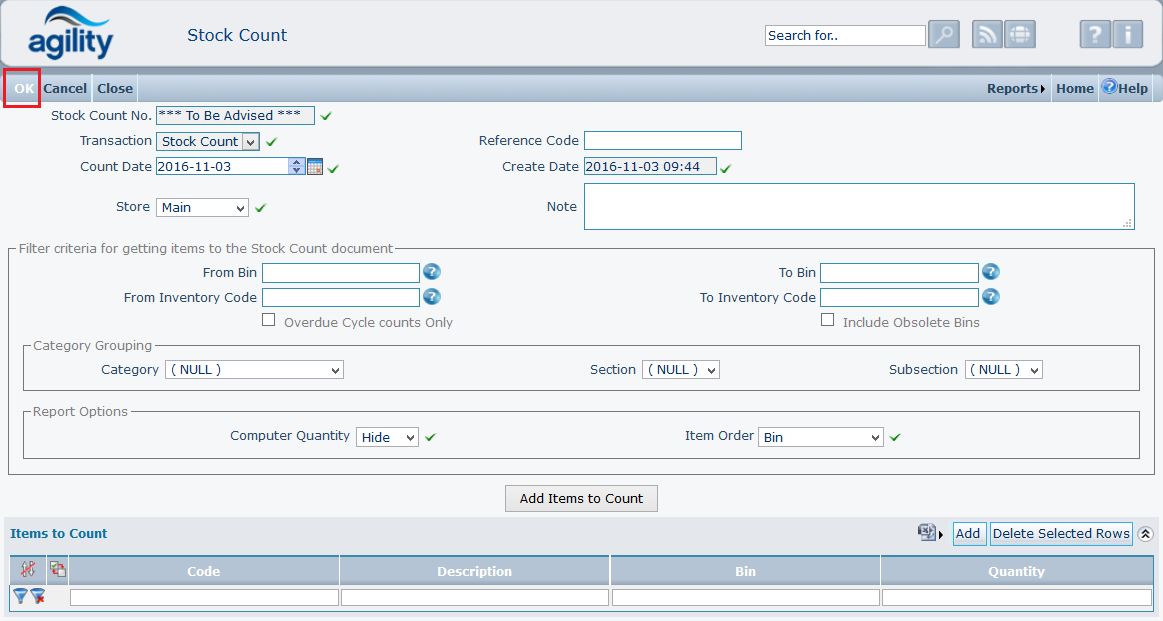
Task: Open the info 'i' icon in header
Action: (x=1127, y=35)
